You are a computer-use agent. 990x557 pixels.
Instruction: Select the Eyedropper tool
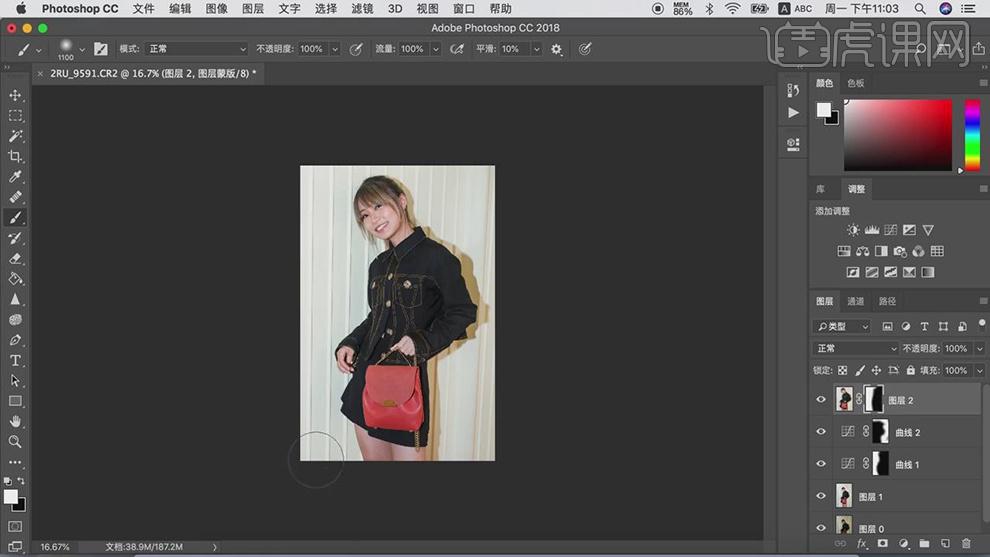[15, 176]
